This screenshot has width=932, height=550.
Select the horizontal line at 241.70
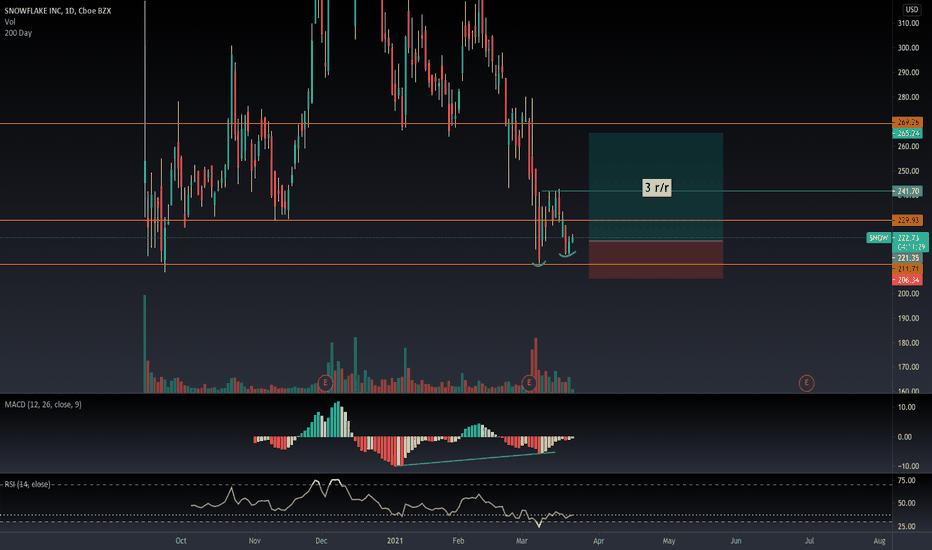coord(716,191)
